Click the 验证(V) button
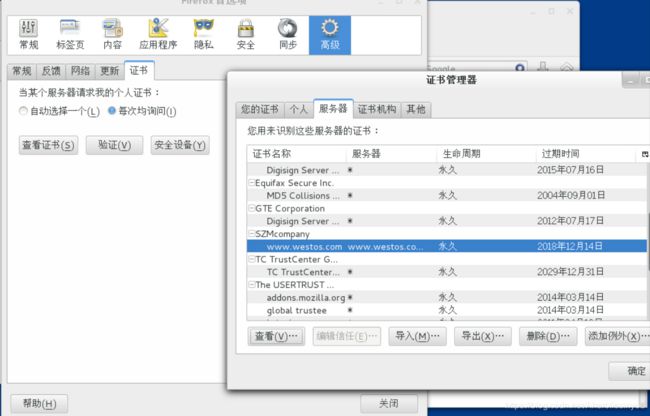 114,145
